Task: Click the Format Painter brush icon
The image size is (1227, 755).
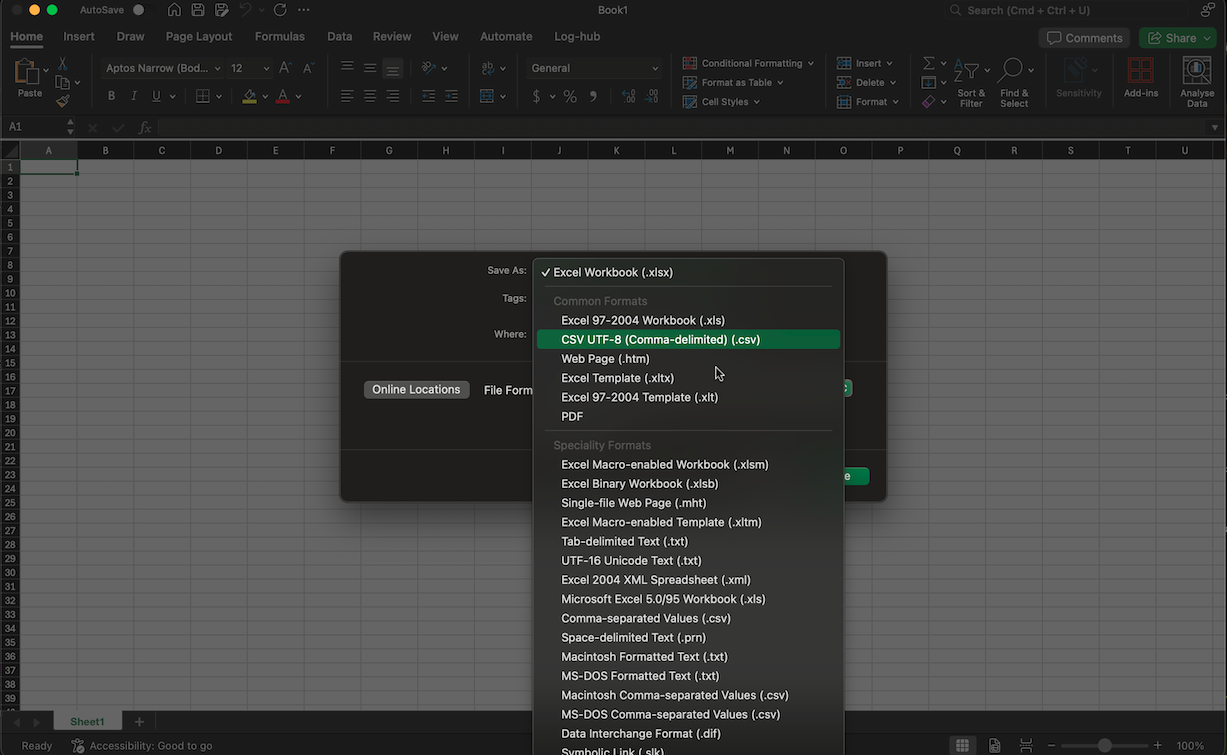Action: pos(62,101)
